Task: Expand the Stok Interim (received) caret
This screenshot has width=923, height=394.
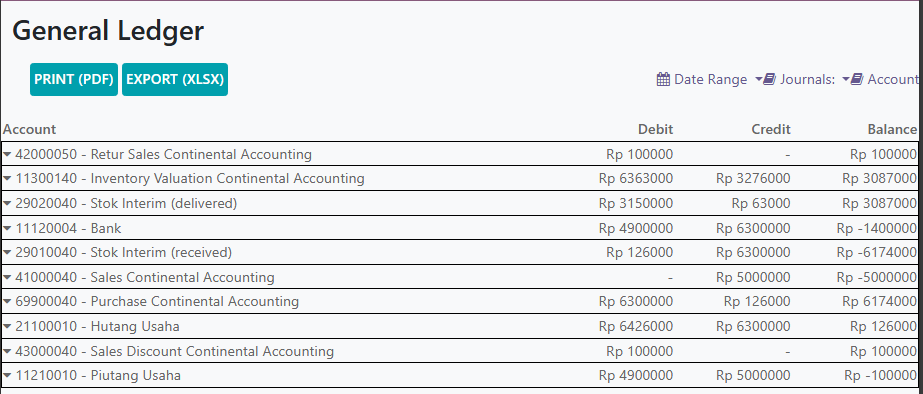Action: tap(7, 253)
